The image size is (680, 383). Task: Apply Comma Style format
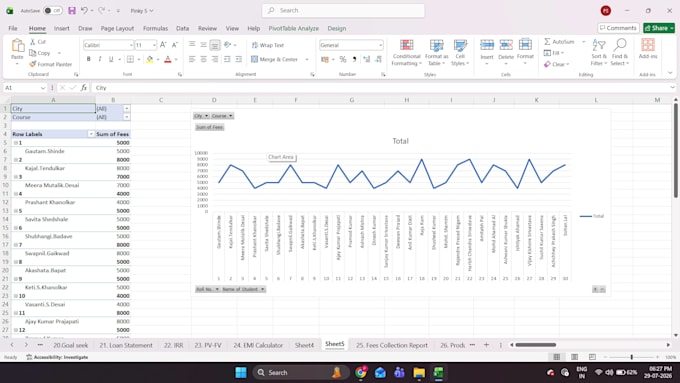pos(354,59)
